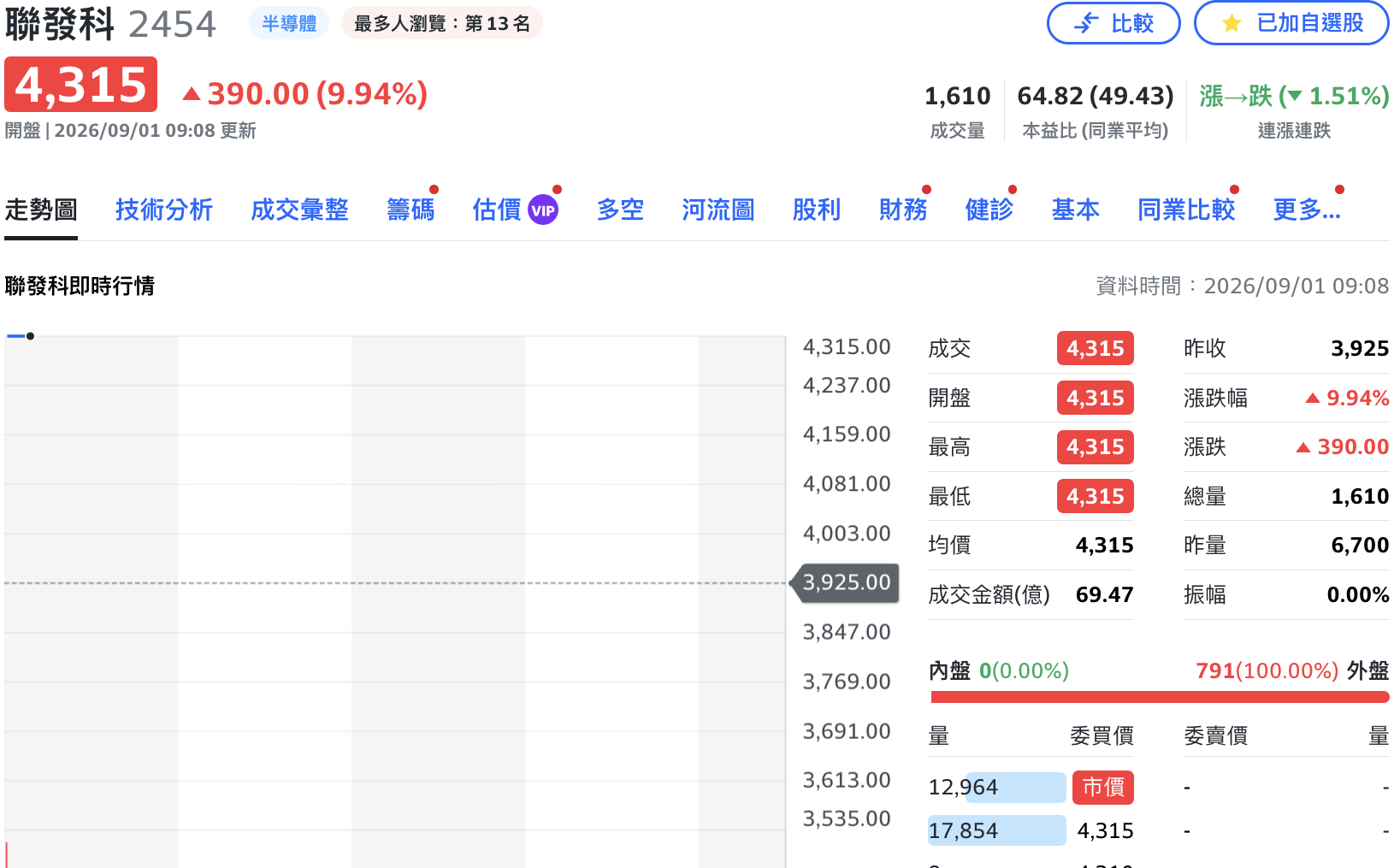Screen dimensions: 1394x868
Task: Click the purple VIP badge next to 估價
Action: tap(543, 210)
